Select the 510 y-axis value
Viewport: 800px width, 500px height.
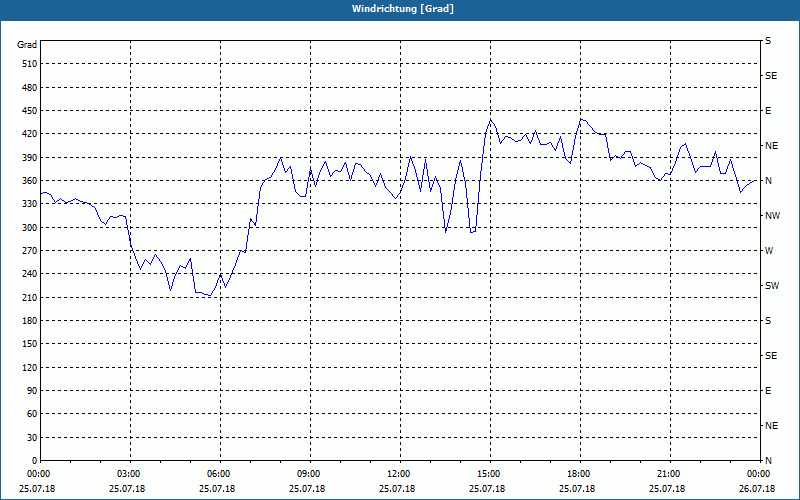[30, 64]
